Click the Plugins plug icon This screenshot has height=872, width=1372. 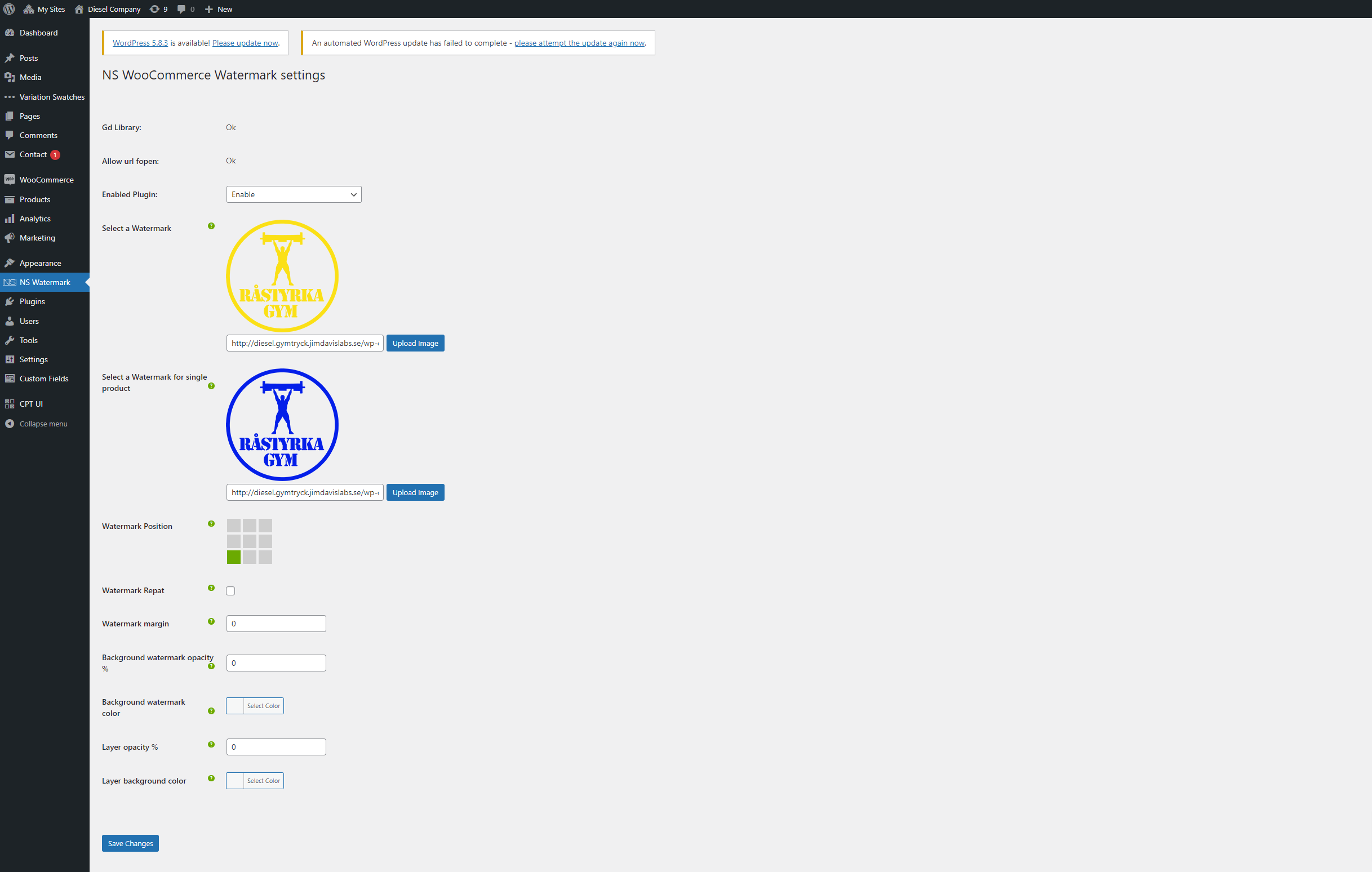[x=10, y=302]
